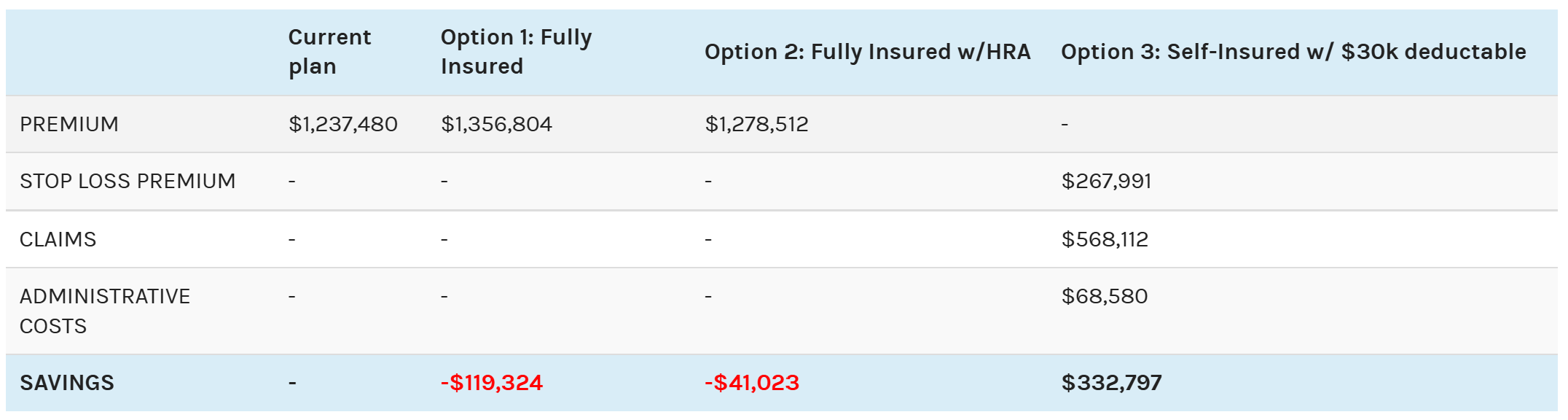Screen dimensions: 1568x420
Task: Click the dash in Current plan savings cell
Action: coord(292,384)
